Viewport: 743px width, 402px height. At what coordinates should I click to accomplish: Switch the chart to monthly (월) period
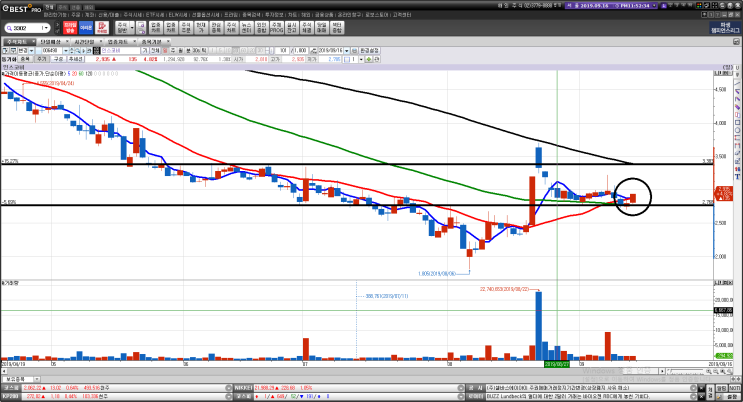[181, 50]
